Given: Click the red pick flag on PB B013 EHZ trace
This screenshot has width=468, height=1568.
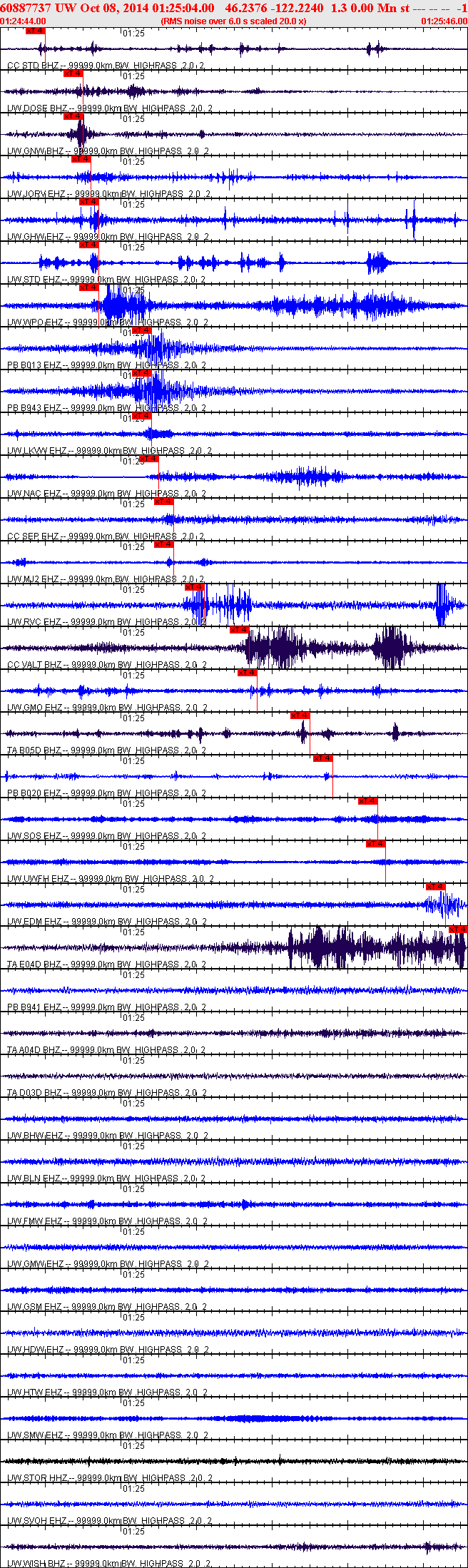Looking at the screenshot, I should (x=143, y=330).
